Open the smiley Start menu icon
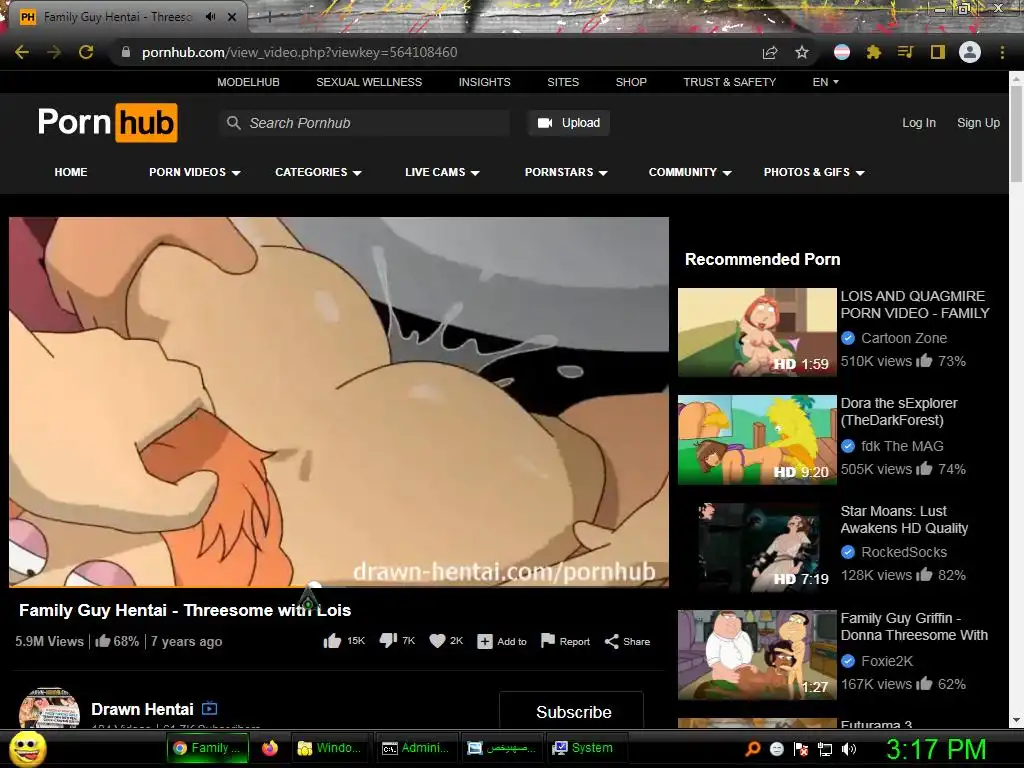 pyautogui.click(x=28, y=748)
